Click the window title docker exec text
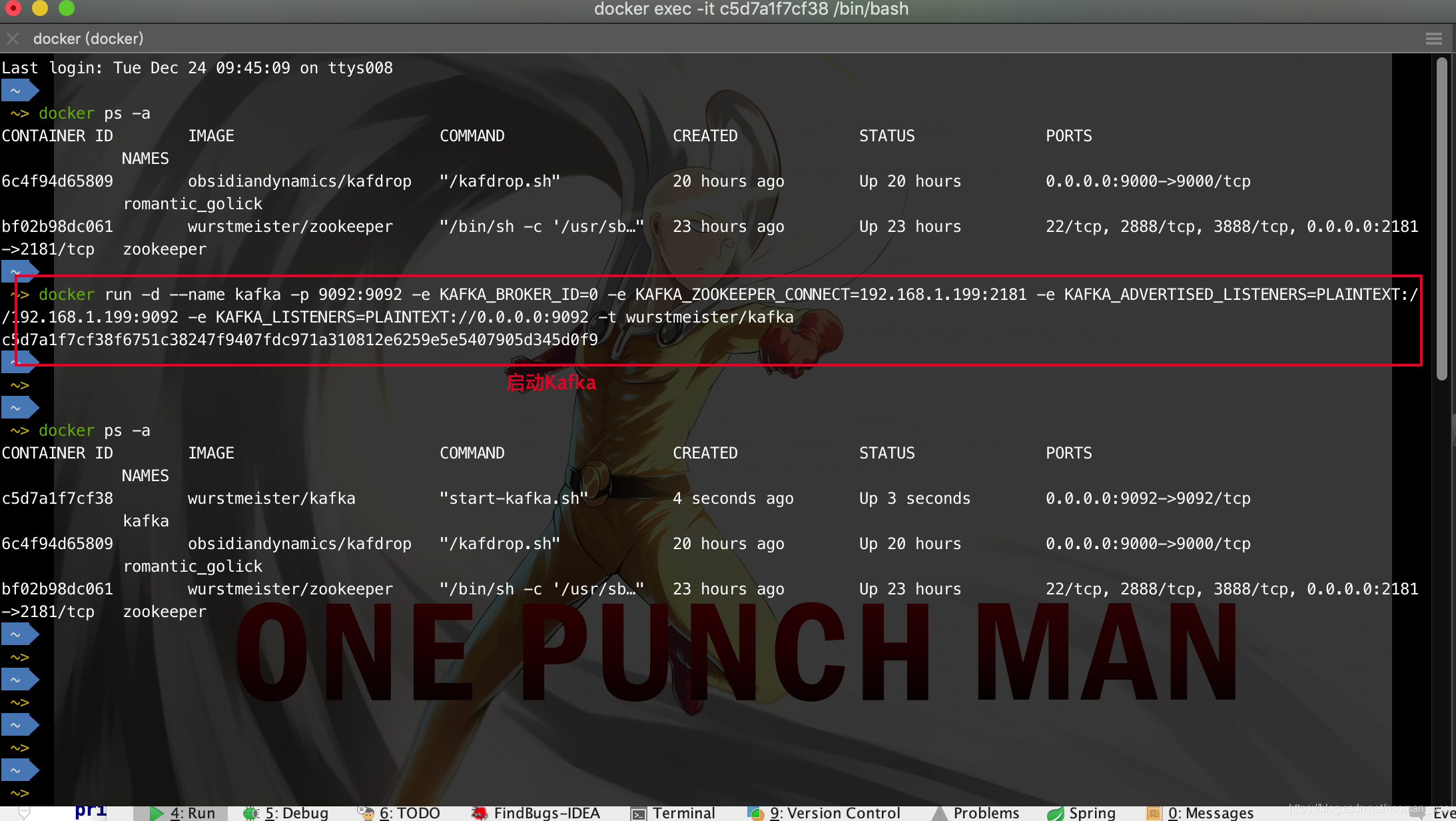This screenshot has height=821, width=1456. click(751, 9)
